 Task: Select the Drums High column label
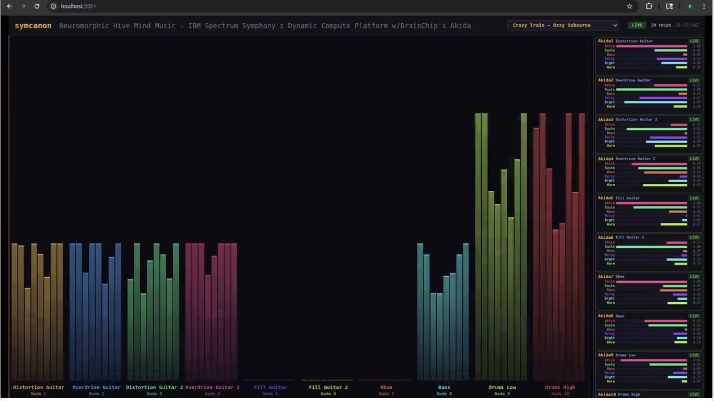pos(560,386)
